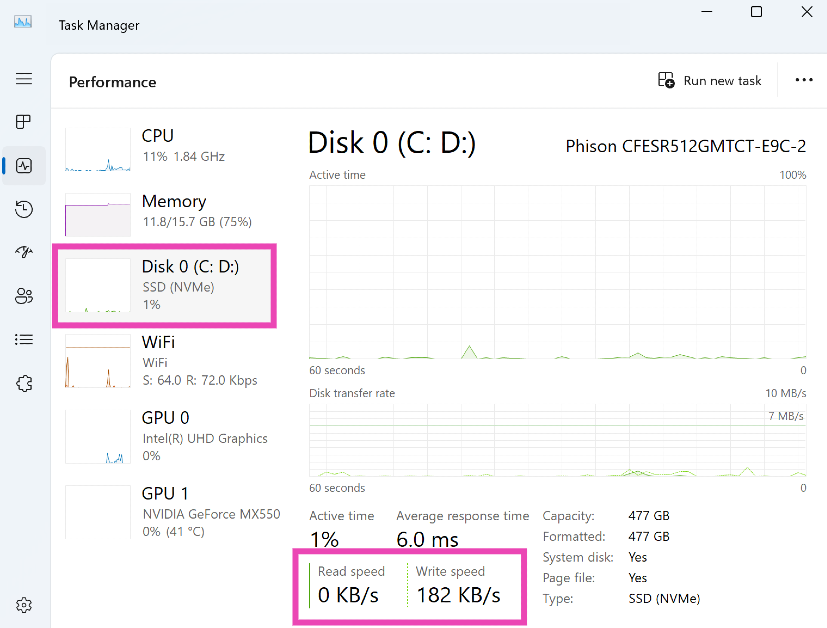The image size is (827, 628).
Task: Show the Details page list icon
Action: 24,339
